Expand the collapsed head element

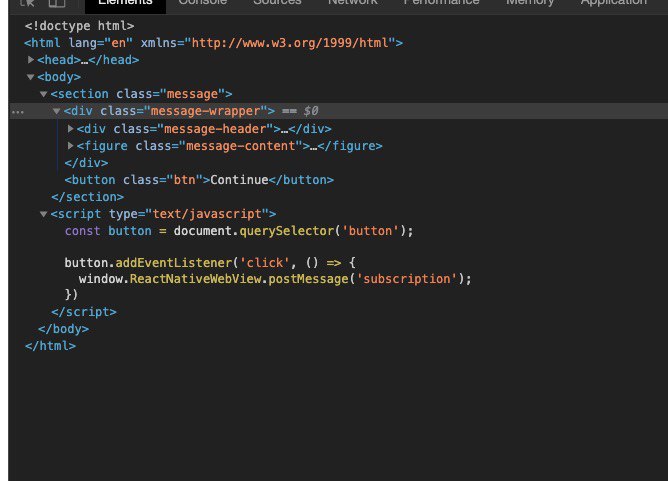31,60
